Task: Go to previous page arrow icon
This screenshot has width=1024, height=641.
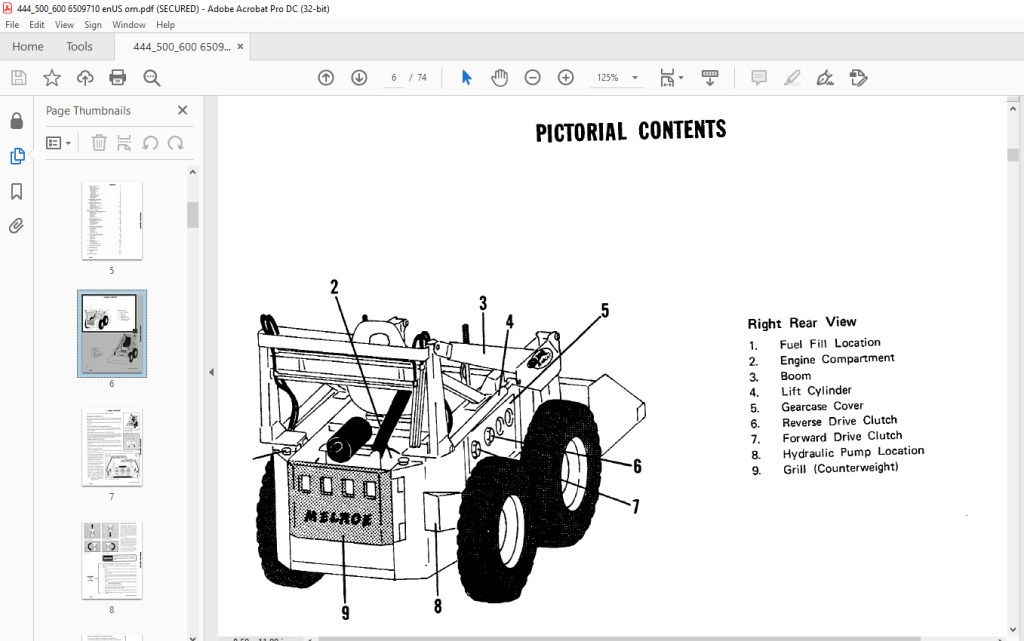Action: (x=326, y=78)
